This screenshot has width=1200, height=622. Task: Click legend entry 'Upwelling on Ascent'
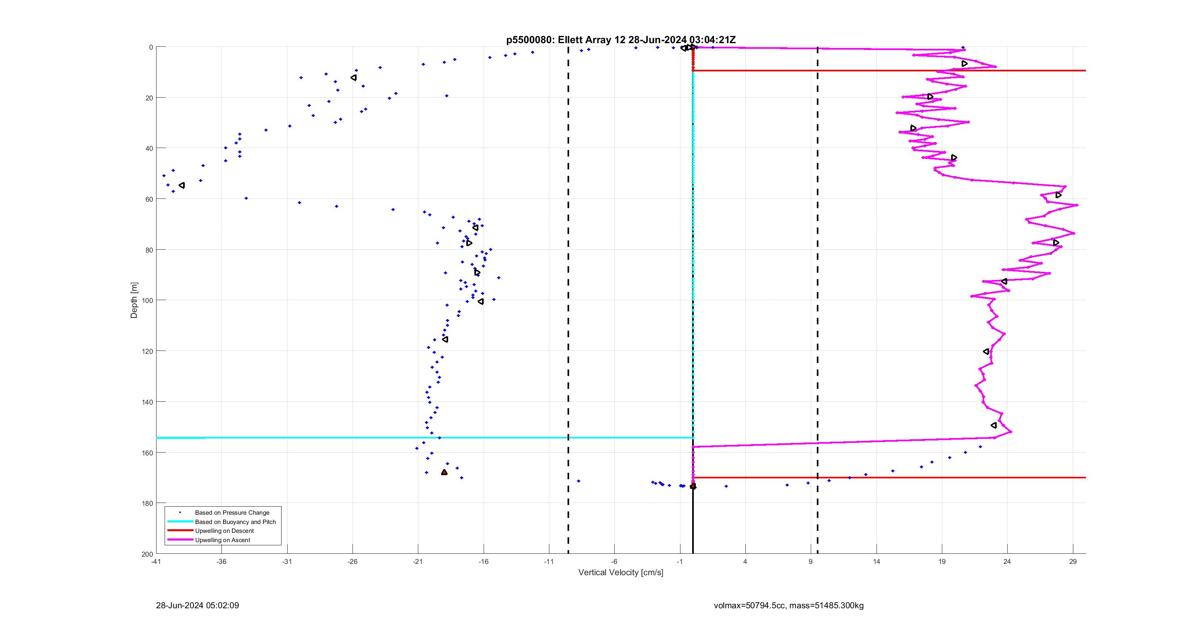click(223, 540)
